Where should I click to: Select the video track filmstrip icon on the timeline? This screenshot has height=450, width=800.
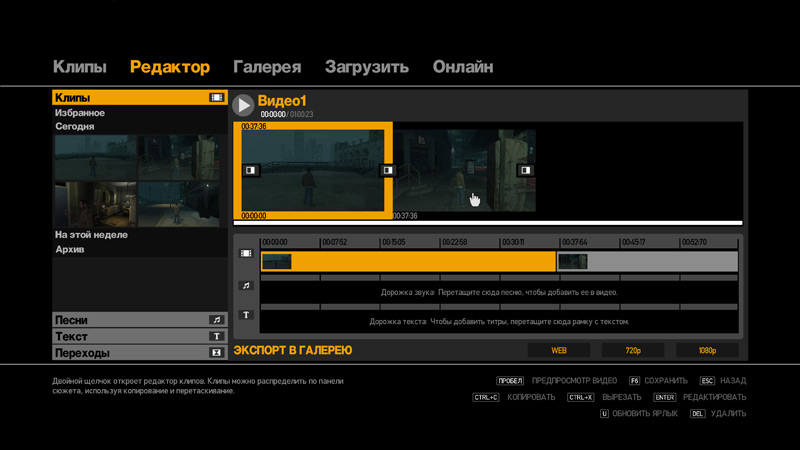246,254
